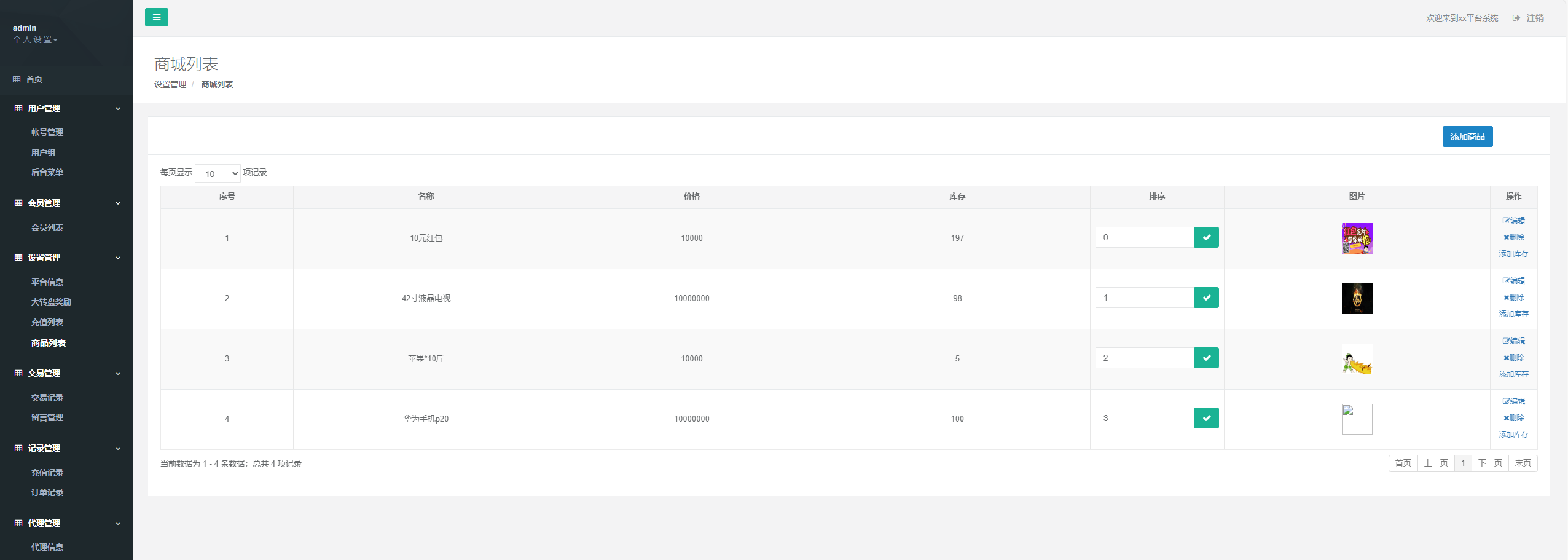
Task: Click the 添加商品 button
Action: (x=1467, y=136)
